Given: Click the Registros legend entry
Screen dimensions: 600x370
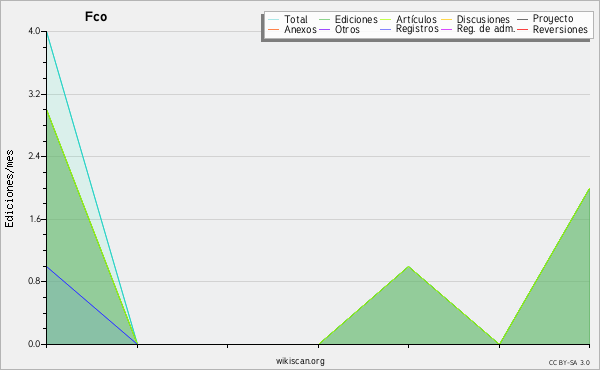Looking at the screenshot, I should point(417,29).
